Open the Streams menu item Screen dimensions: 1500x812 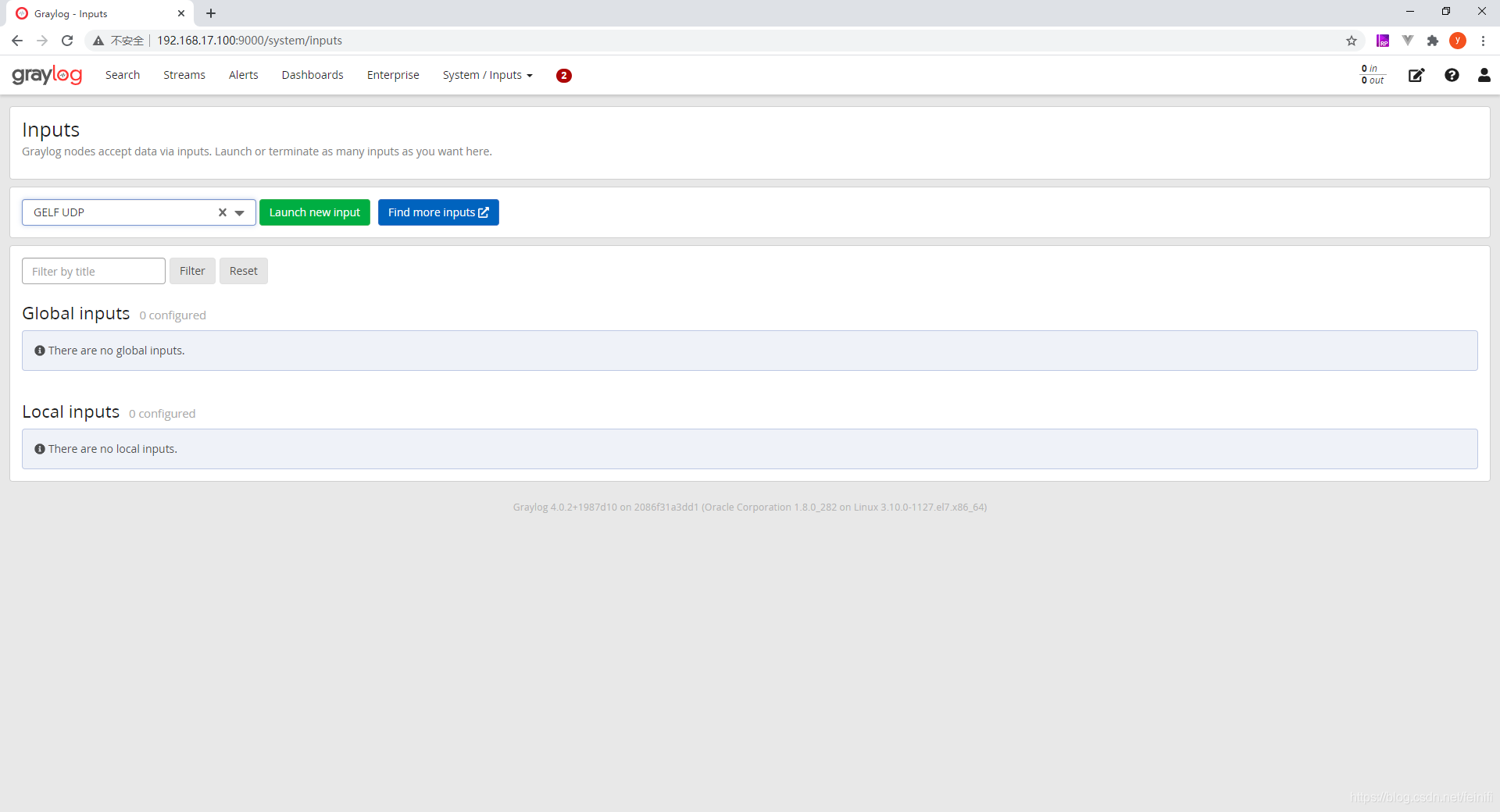184,75
